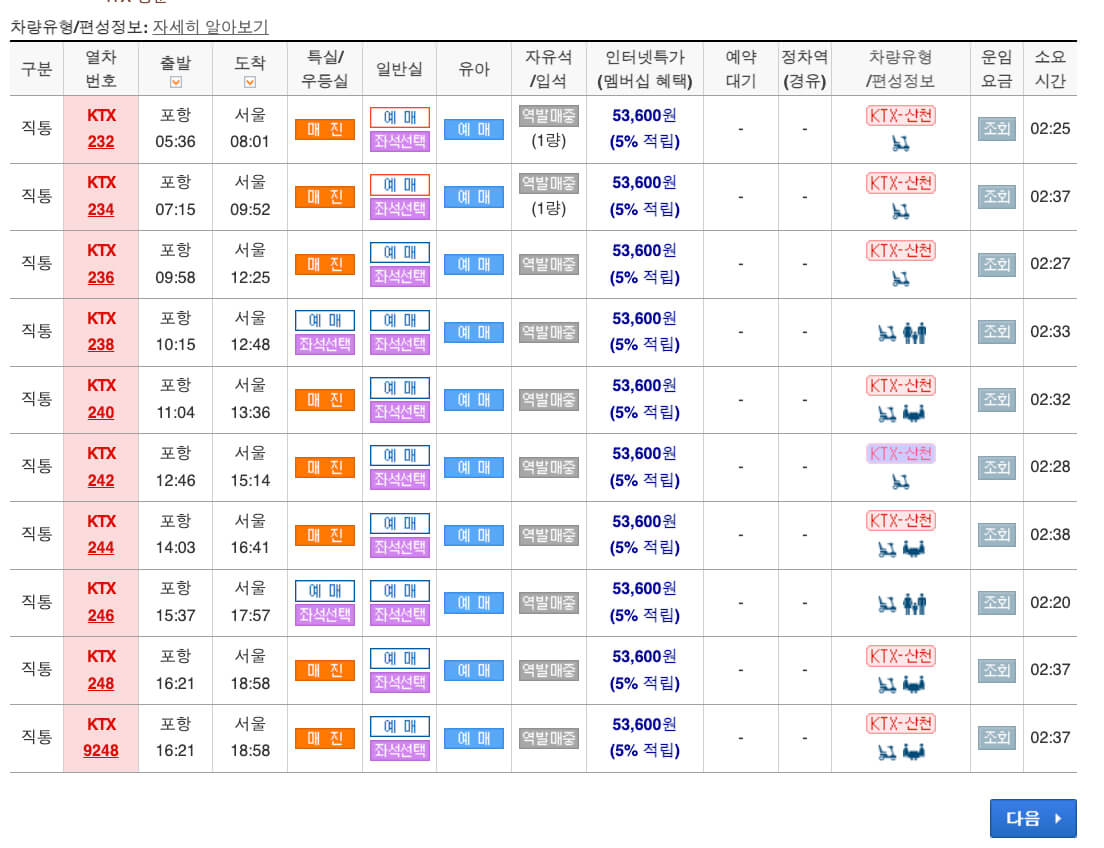1104x848 pixels.
Task: Open 좌석선택 seat selection for KTX 234
Action: 399,210
